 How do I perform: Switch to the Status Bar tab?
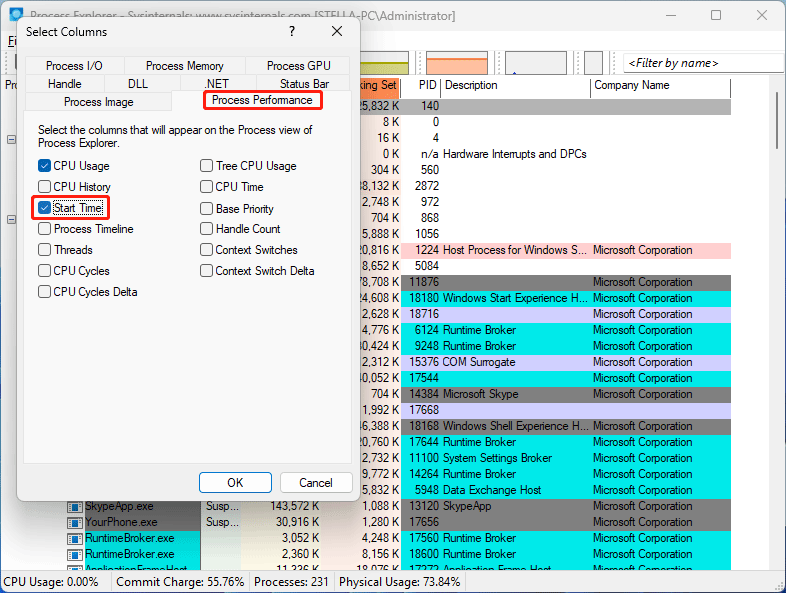pos(304,84)
